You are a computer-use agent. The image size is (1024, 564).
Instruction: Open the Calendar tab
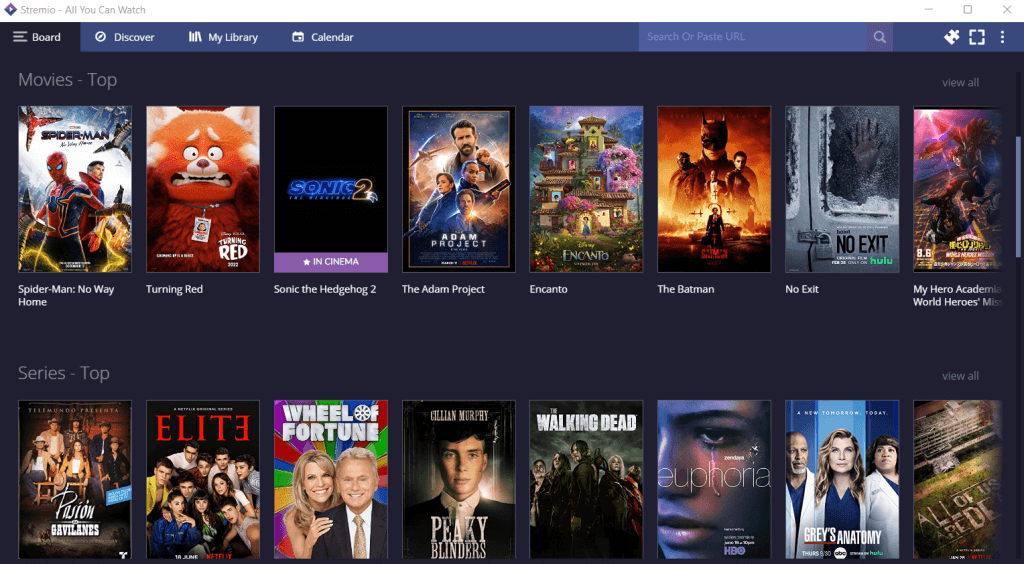[323, 37]
